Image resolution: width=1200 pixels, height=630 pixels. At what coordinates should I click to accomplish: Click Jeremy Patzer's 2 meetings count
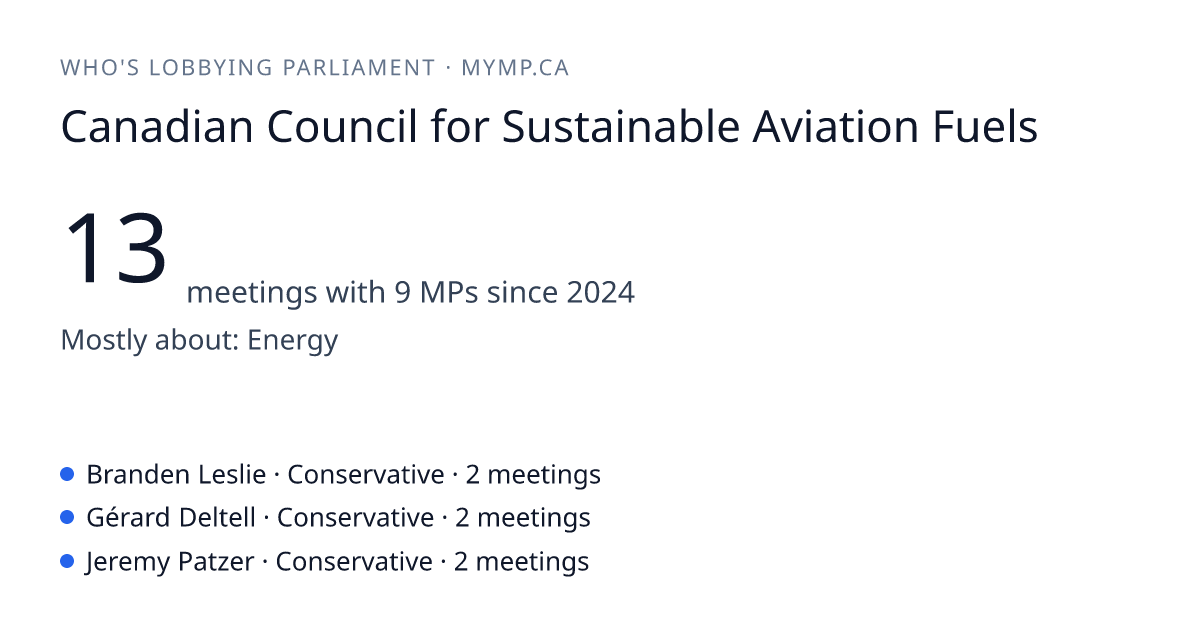[x=521, y=562]
